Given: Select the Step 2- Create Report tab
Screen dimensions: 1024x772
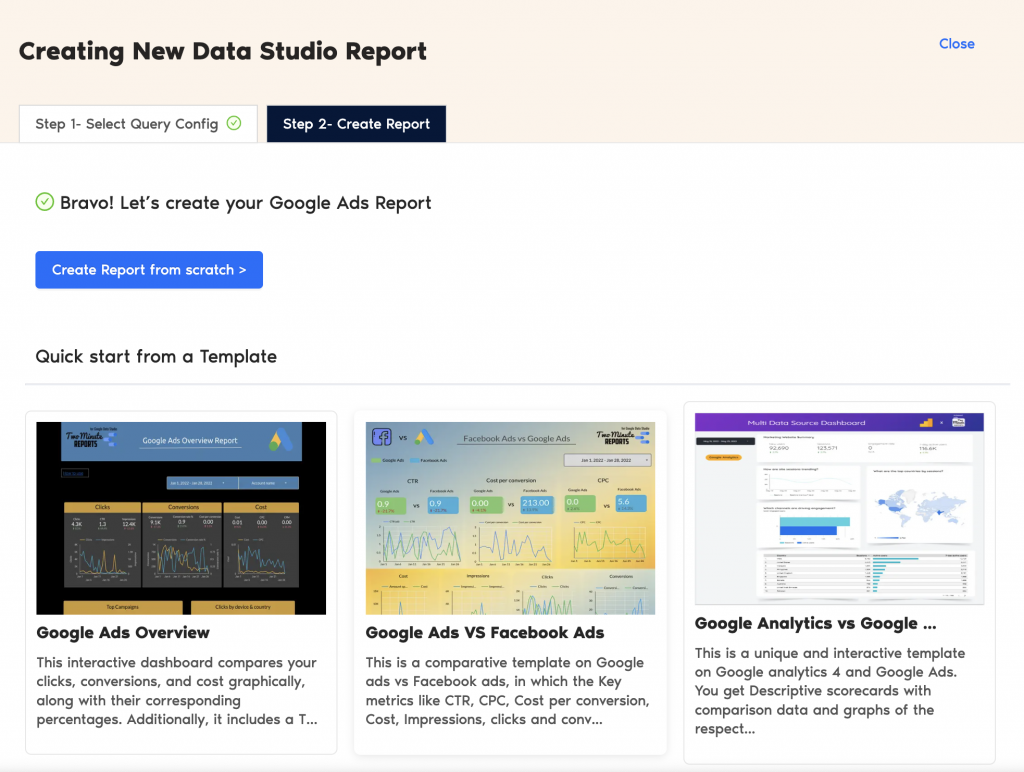Looking at the screenshot, I should (x=356, y=124).
